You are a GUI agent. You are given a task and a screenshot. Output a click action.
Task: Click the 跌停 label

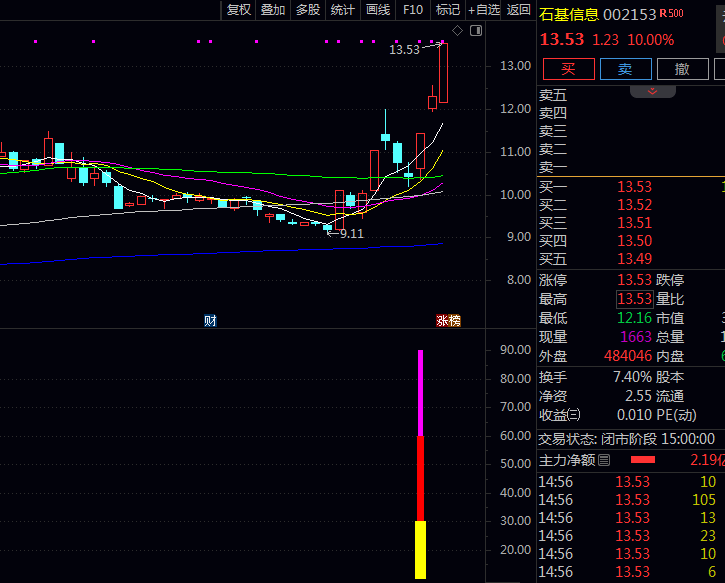point(670,280)
